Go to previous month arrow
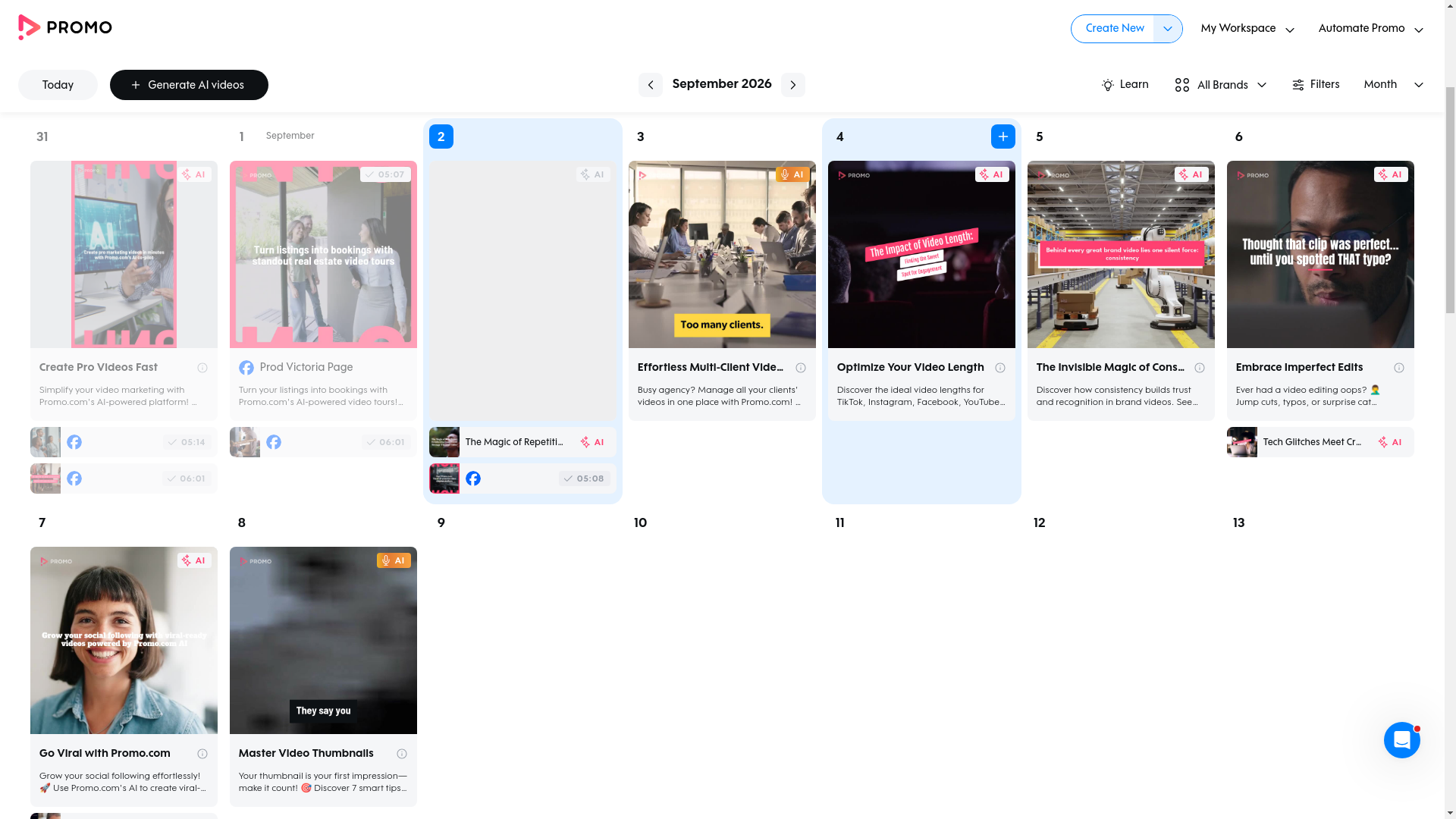This screenshot has height=819, width=1456. (650, 85)
